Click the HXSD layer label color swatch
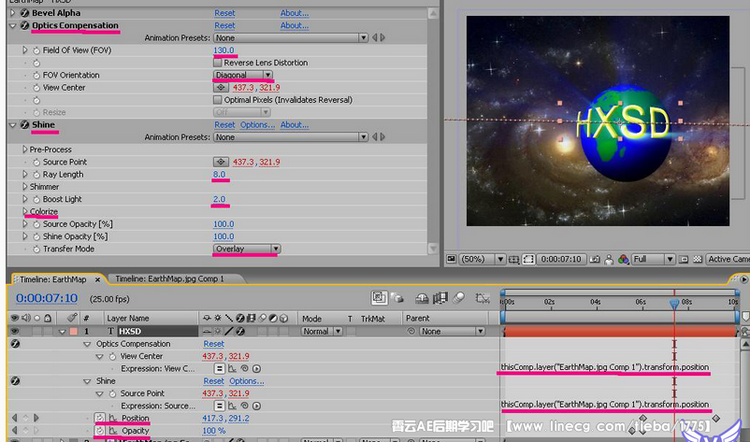 74,331
